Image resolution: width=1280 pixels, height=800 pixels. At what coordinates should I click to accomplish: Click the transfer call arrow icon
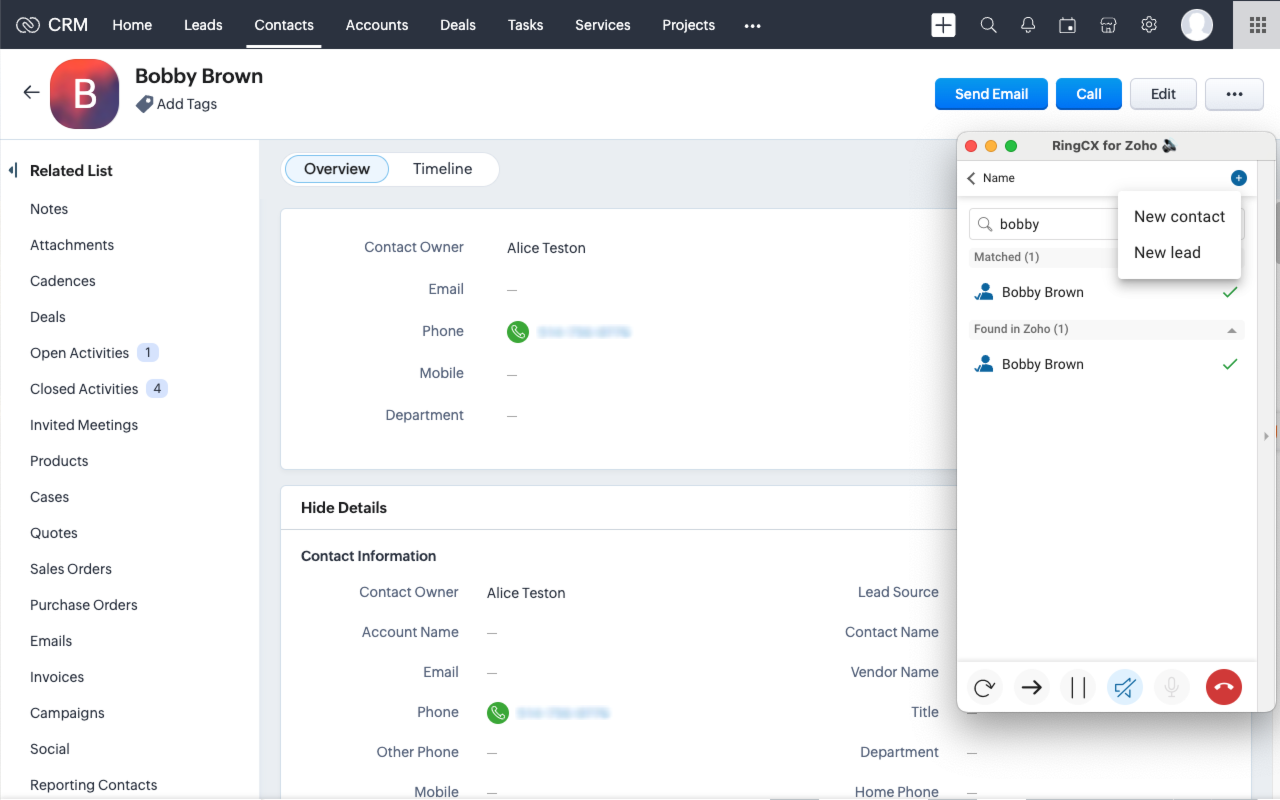[1031, 688]
